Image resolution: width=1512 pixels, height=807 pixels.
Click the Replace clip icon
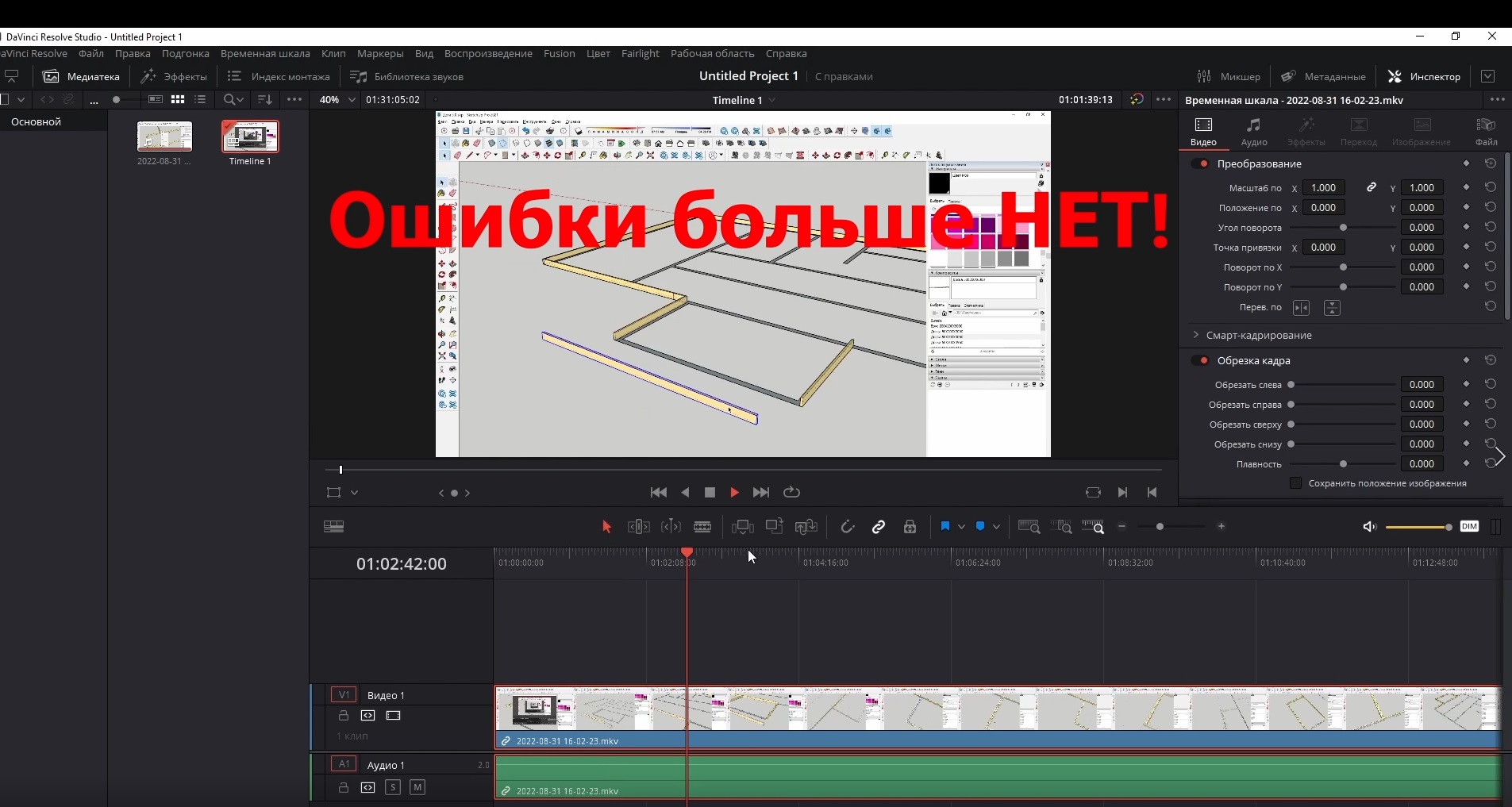[x=806, y=527]
